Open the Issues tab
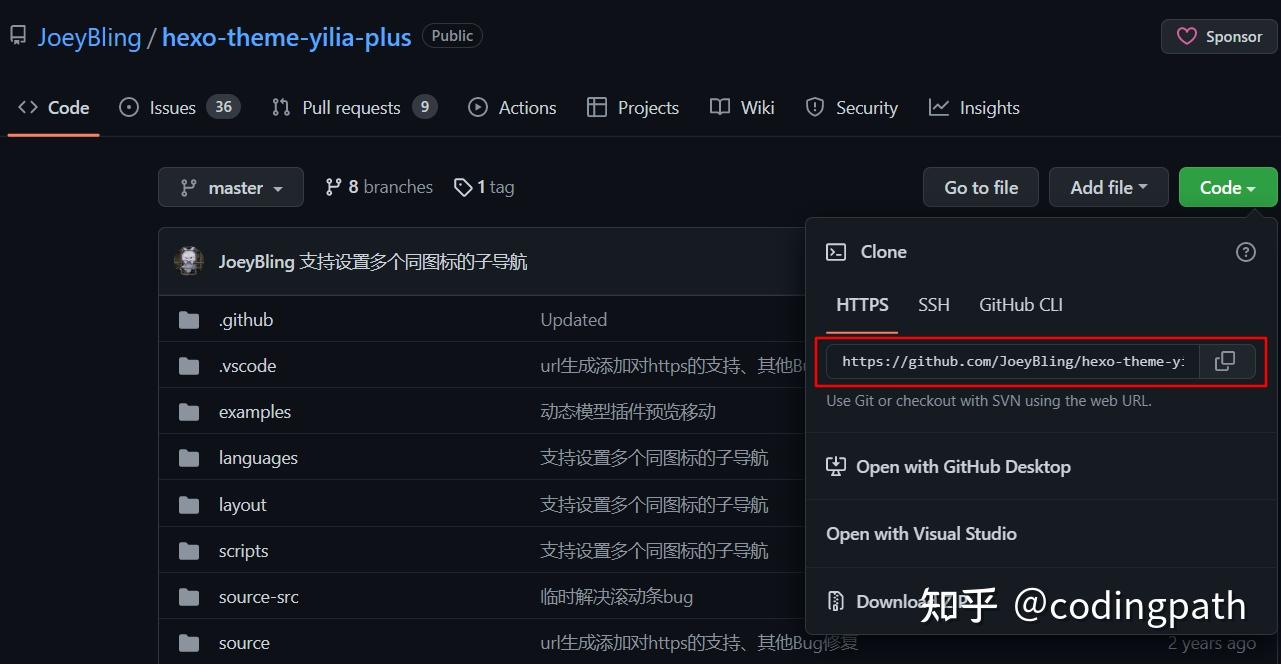1281x664 pixels. point(172,107)
